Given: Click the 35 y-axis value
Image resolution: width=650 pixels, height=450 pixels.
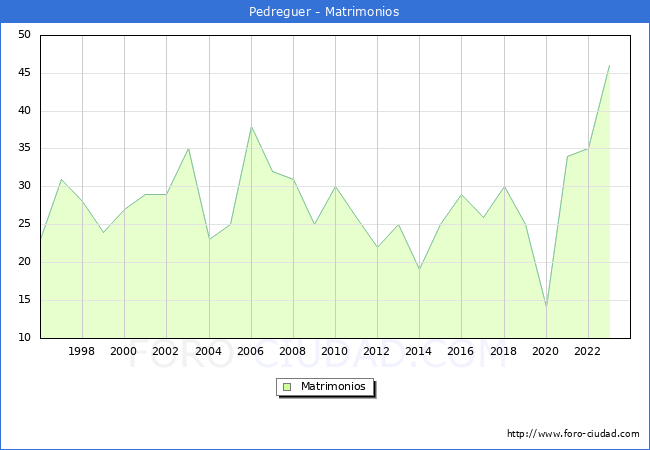Looking at the screenshot, I should (24, 148).
